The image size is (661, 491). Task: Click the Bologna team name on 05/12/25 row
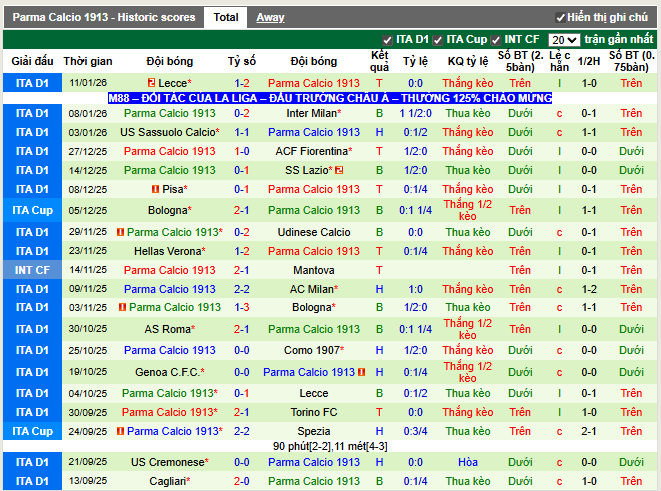pyautogui.click(x=169, y=210)
